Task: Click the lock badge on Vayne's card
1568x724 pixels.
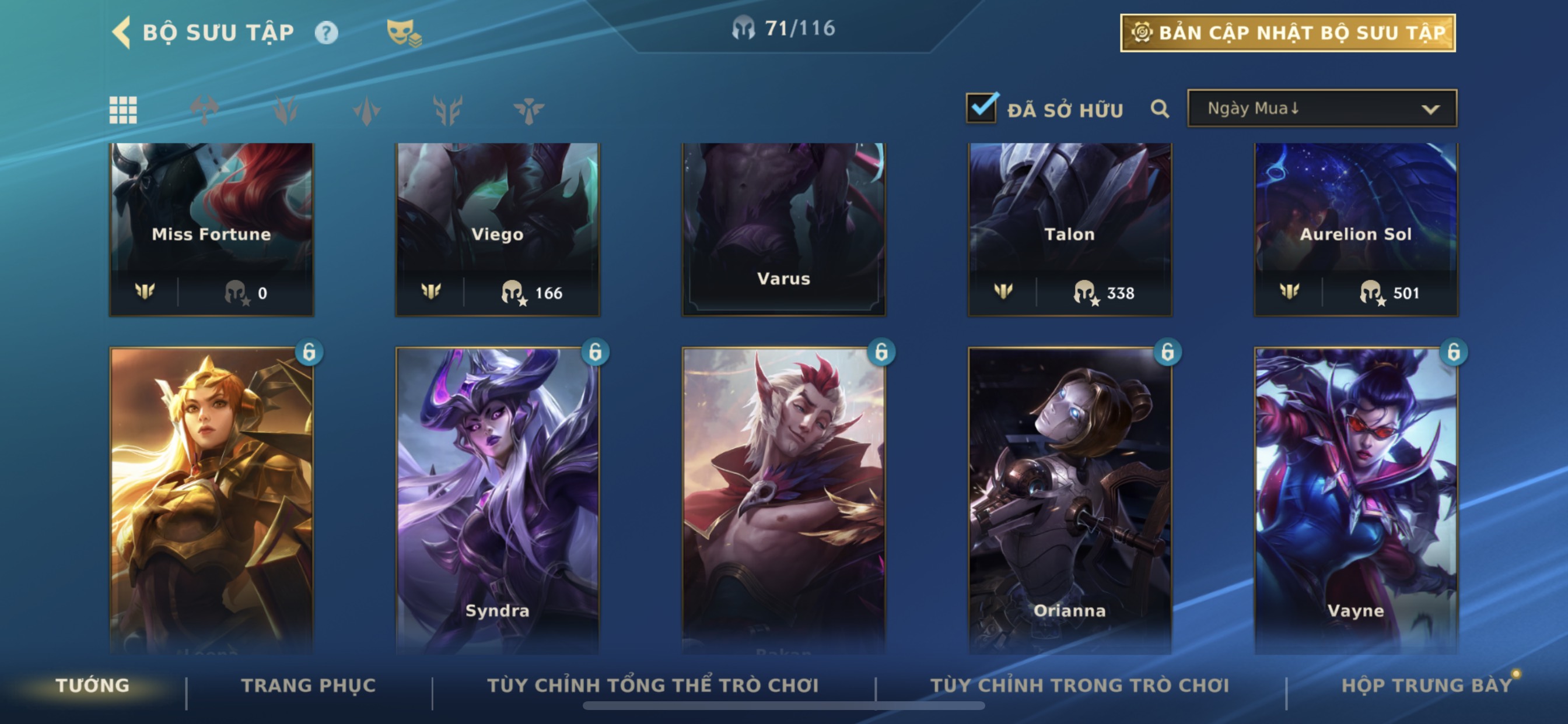Action: [x=1453, y=352]
